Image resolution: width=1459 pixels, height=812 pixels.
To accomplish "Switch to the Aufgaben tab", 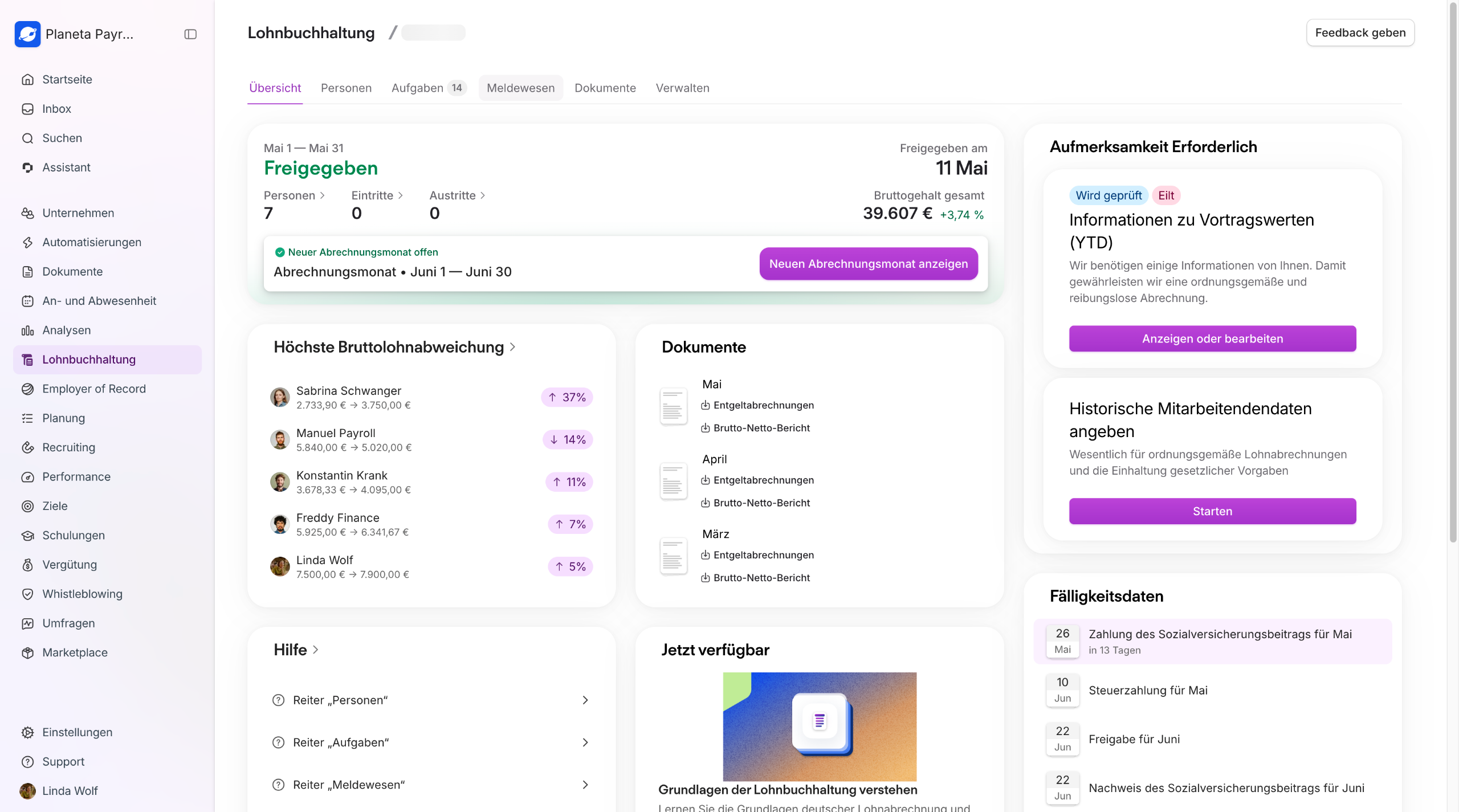I will coord(429,88).
